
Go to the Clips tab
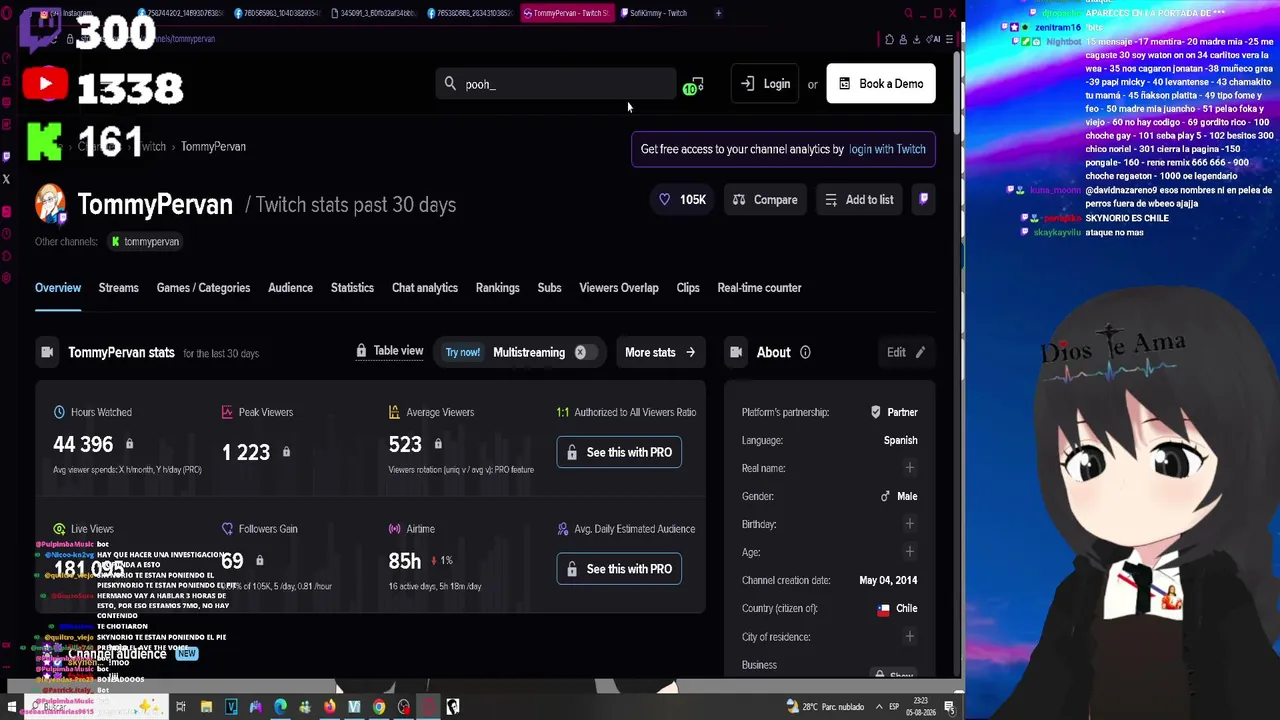(688, 288)
